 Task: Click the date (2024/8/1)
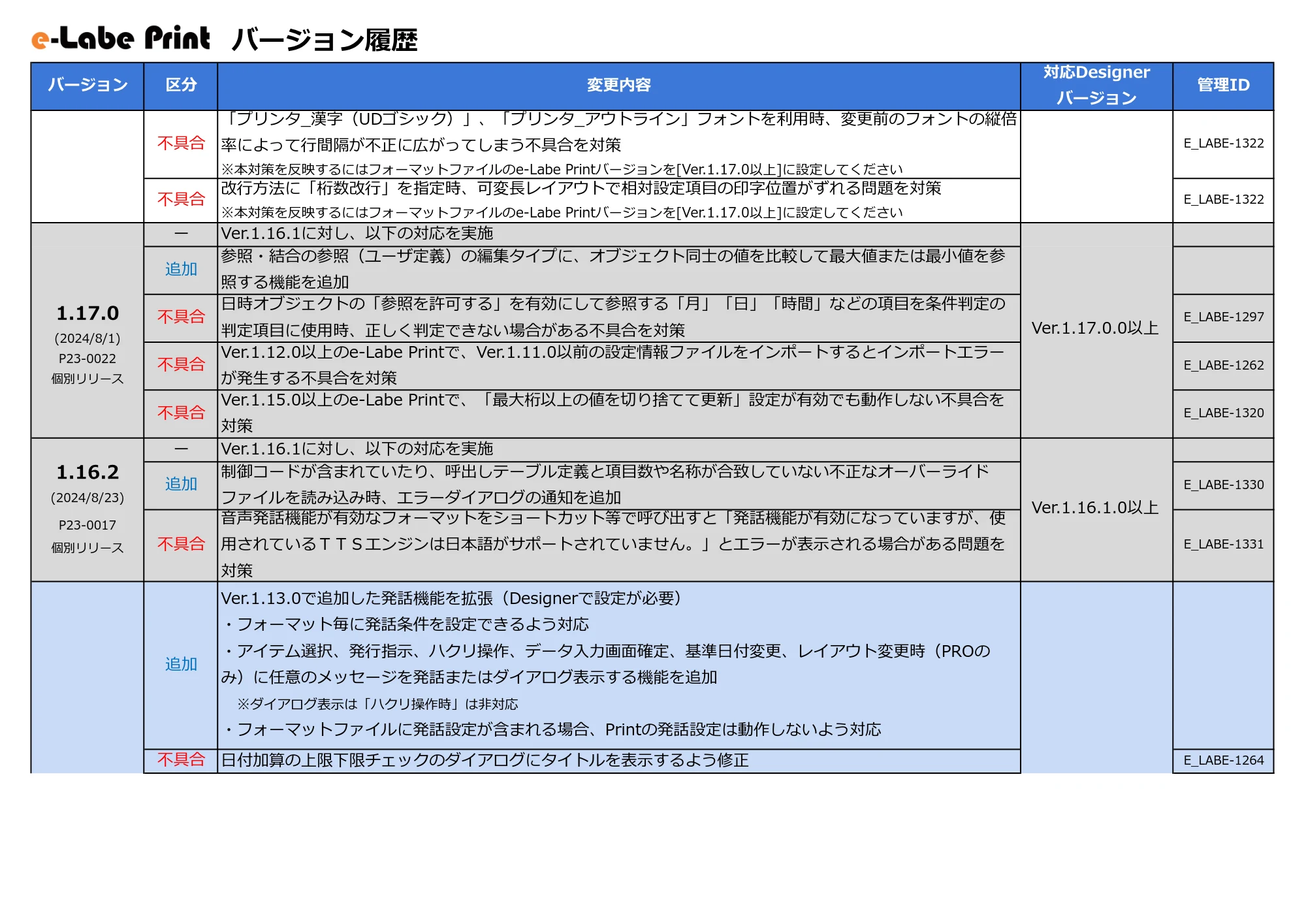pos(88,338)
